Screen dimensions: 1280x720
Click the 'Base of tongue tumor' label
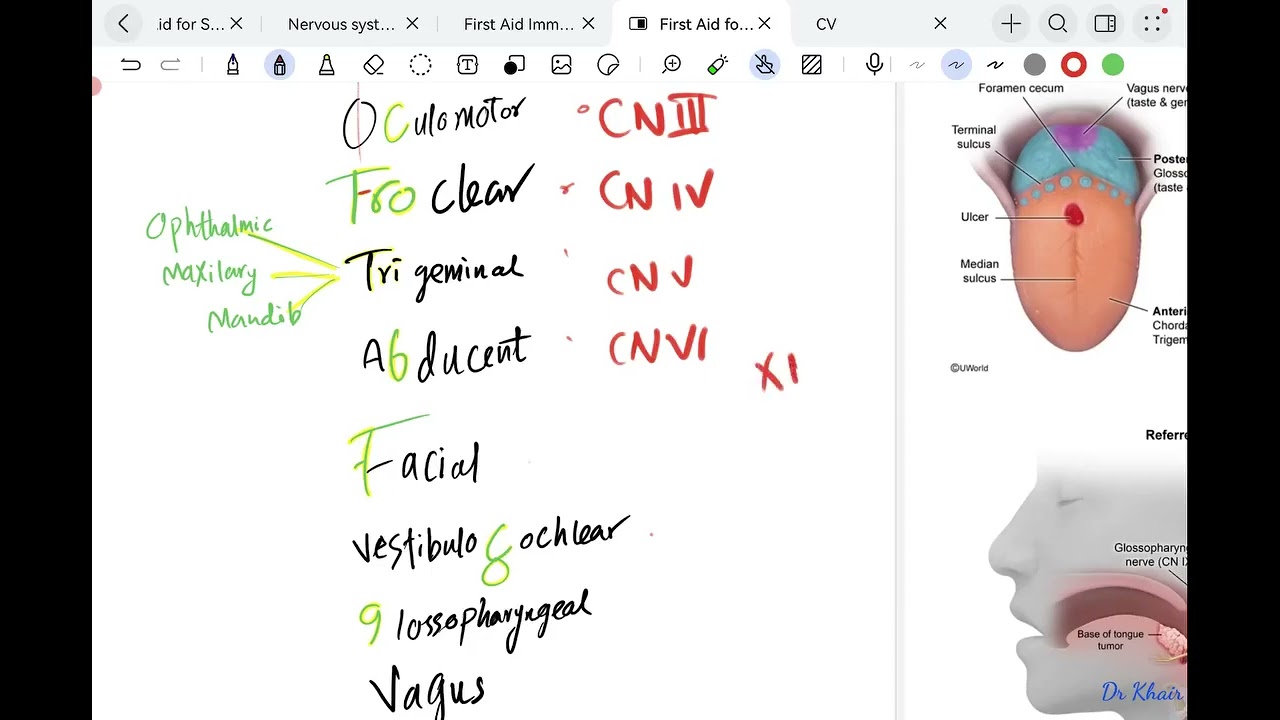tap(1110, 640)
